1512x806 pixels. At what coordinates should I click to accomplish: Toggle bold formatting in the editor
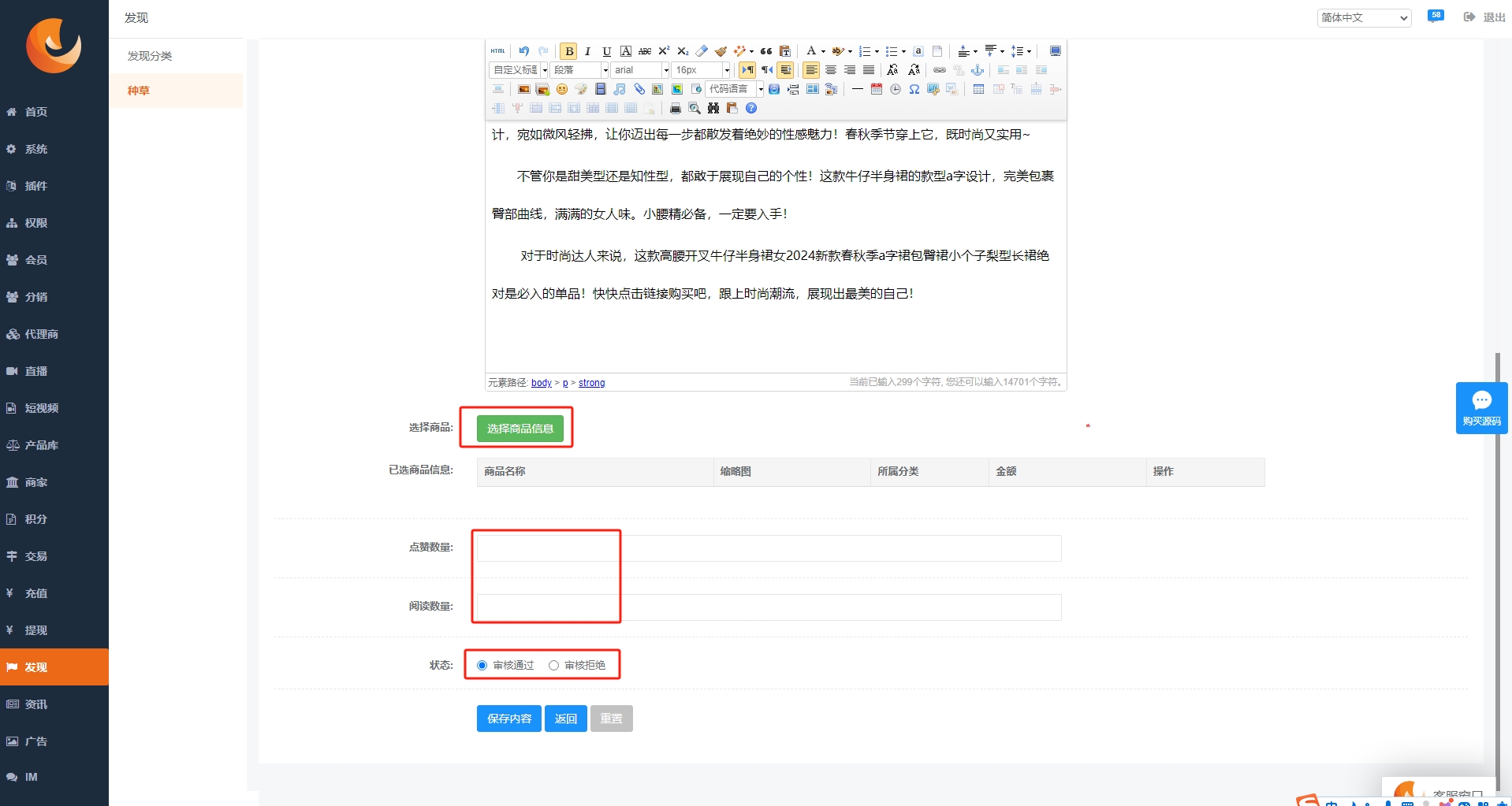point(569,51)
